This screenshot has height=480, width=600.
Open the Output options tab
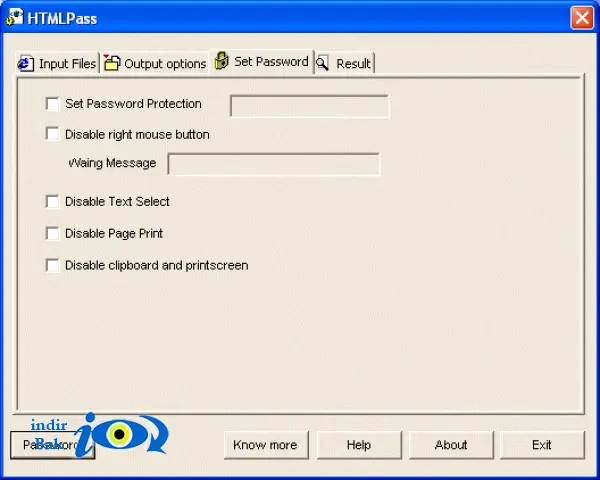(155, 63)
